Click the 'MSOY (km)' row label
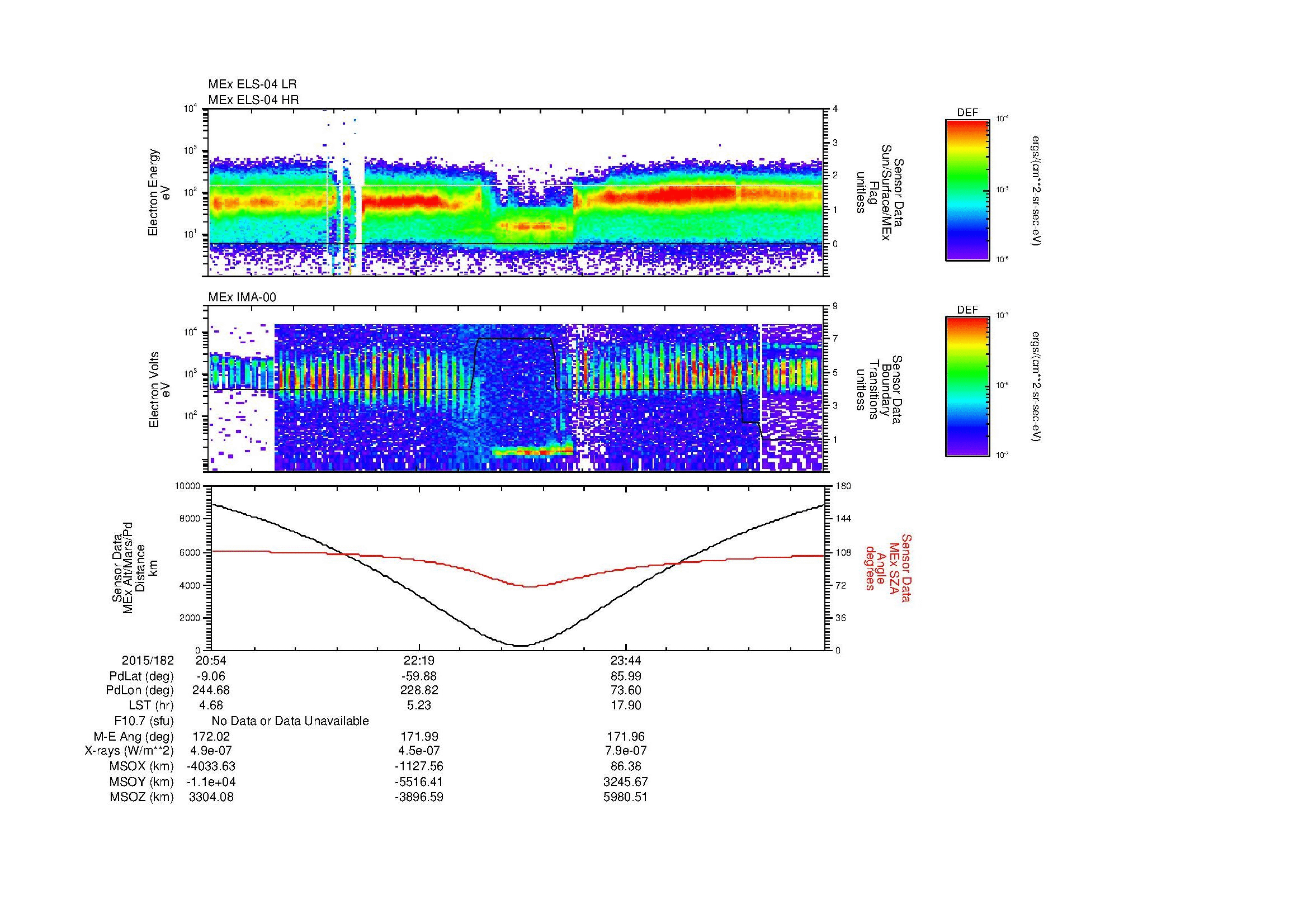 142,781
